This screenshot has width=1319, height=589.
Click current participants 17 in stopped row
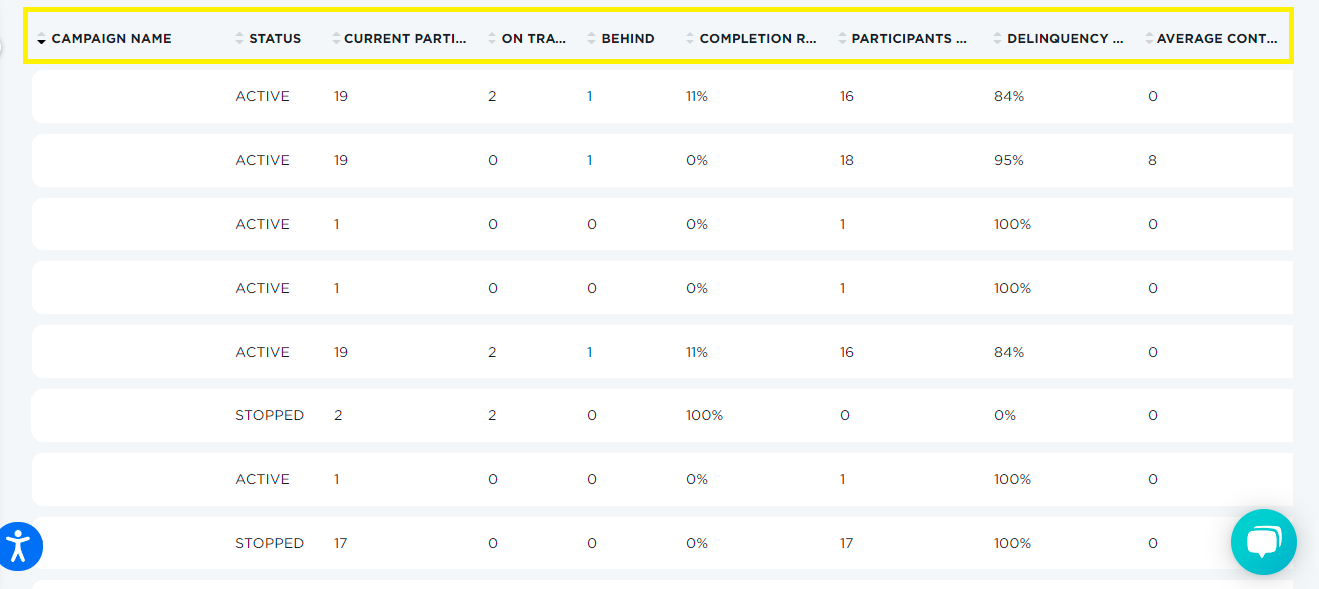(x=341, y=543)
